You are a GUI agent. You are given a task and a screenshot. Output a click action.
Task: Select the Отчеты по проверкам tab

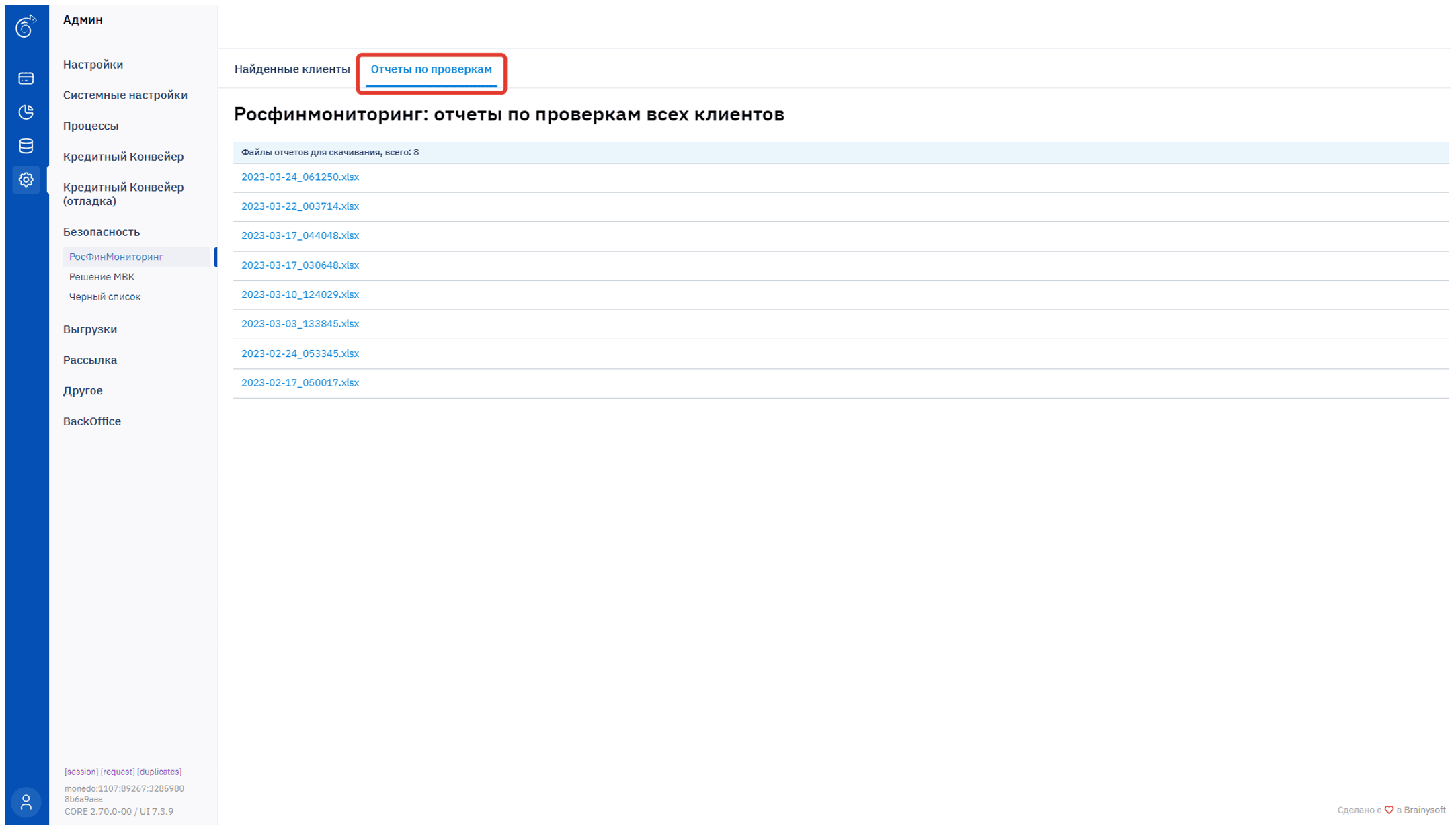[431, 69]
